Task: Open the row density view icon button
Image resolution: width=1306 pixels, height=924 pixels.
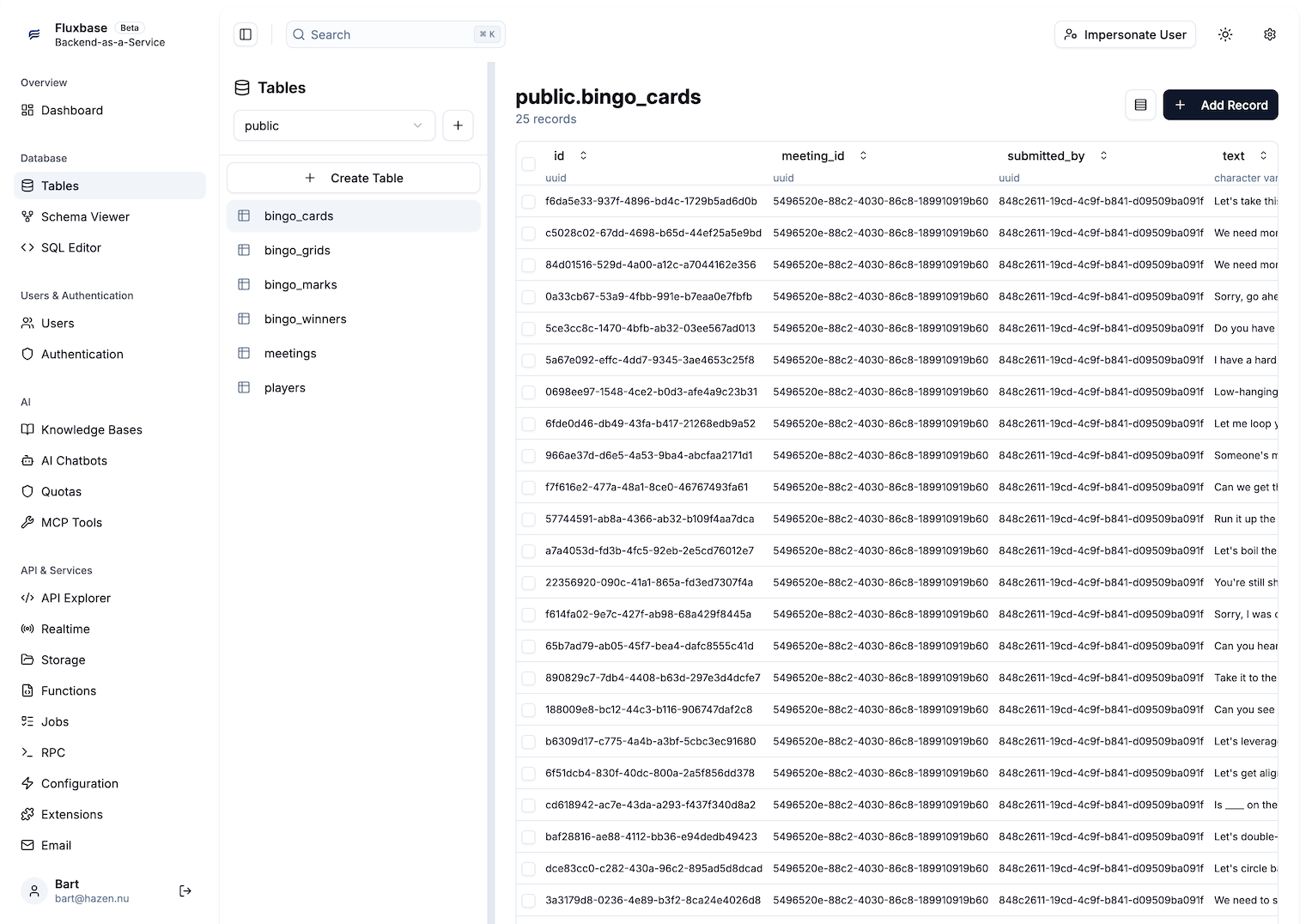Action: click(1140, 105)
